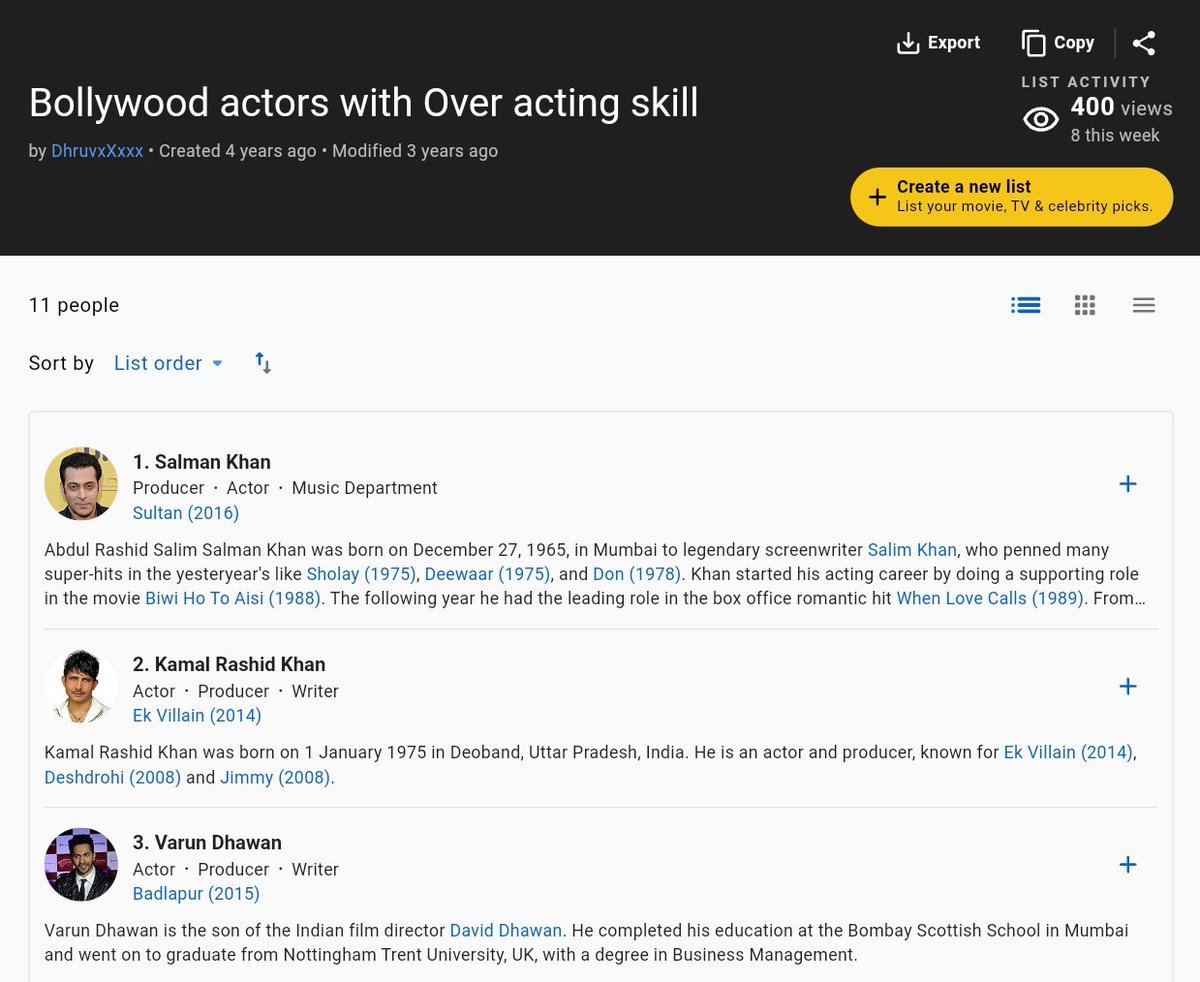
Task: Open 3. Varun Dhawan name link
Action: tap(207, 842)
